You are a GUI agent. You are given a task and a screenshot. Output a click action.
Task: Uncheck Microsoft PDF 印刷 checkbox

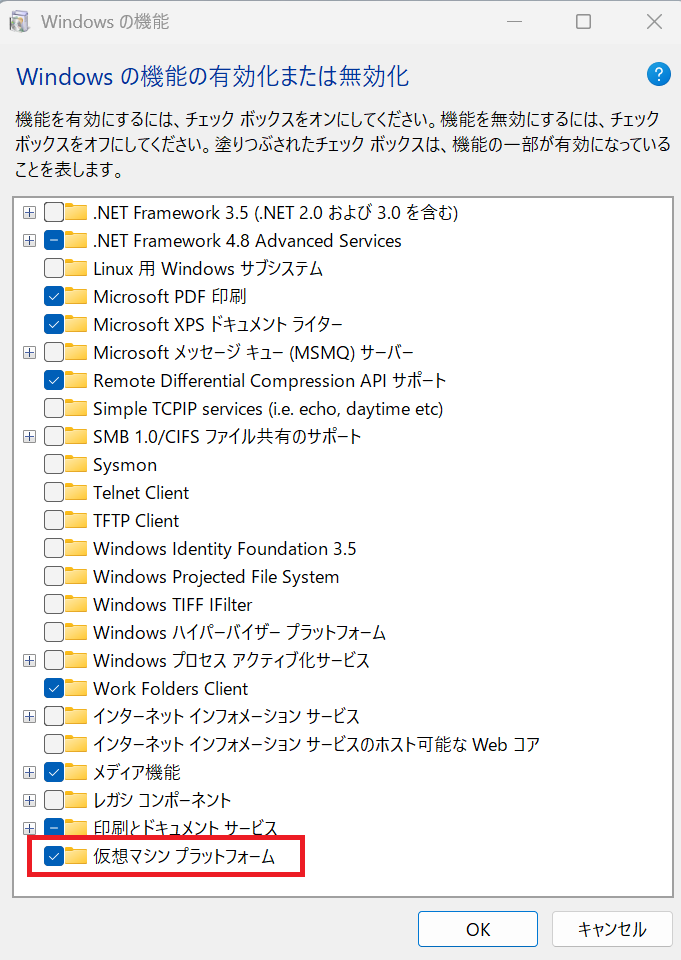[x=54, y=296]
